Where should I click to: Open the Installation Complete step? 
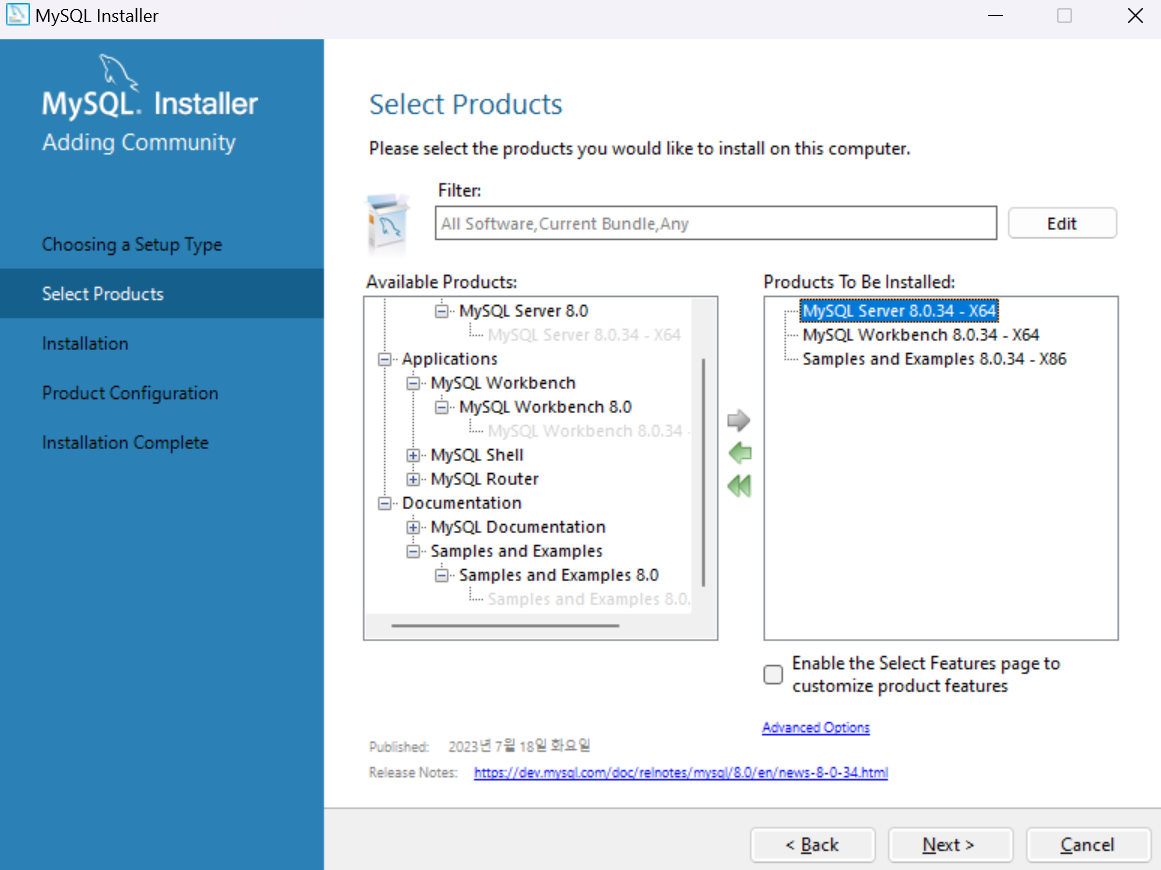(x=125, y=443)
